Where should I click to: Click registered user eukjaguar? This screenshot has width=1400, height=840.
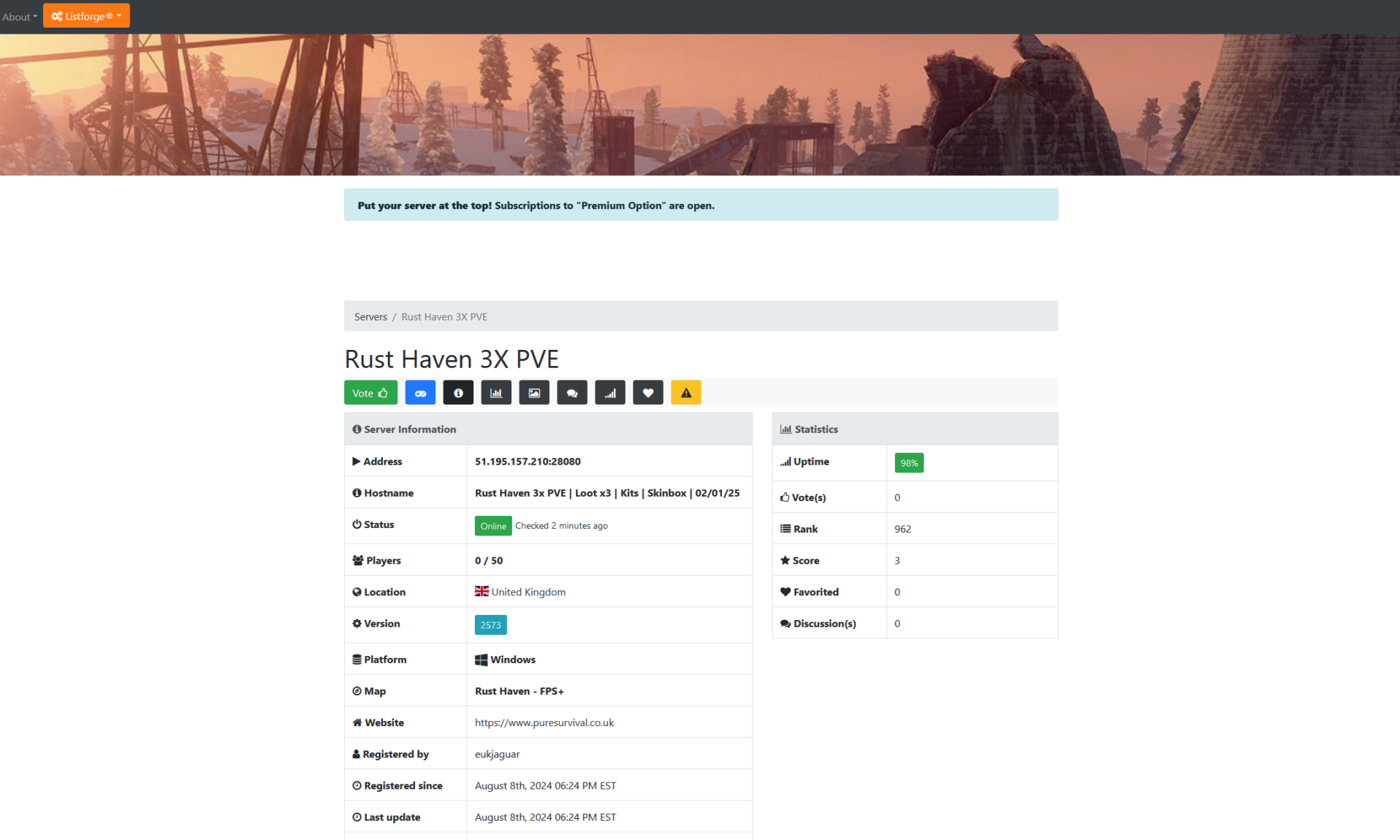pyautogui.click(x=498, y=755)
